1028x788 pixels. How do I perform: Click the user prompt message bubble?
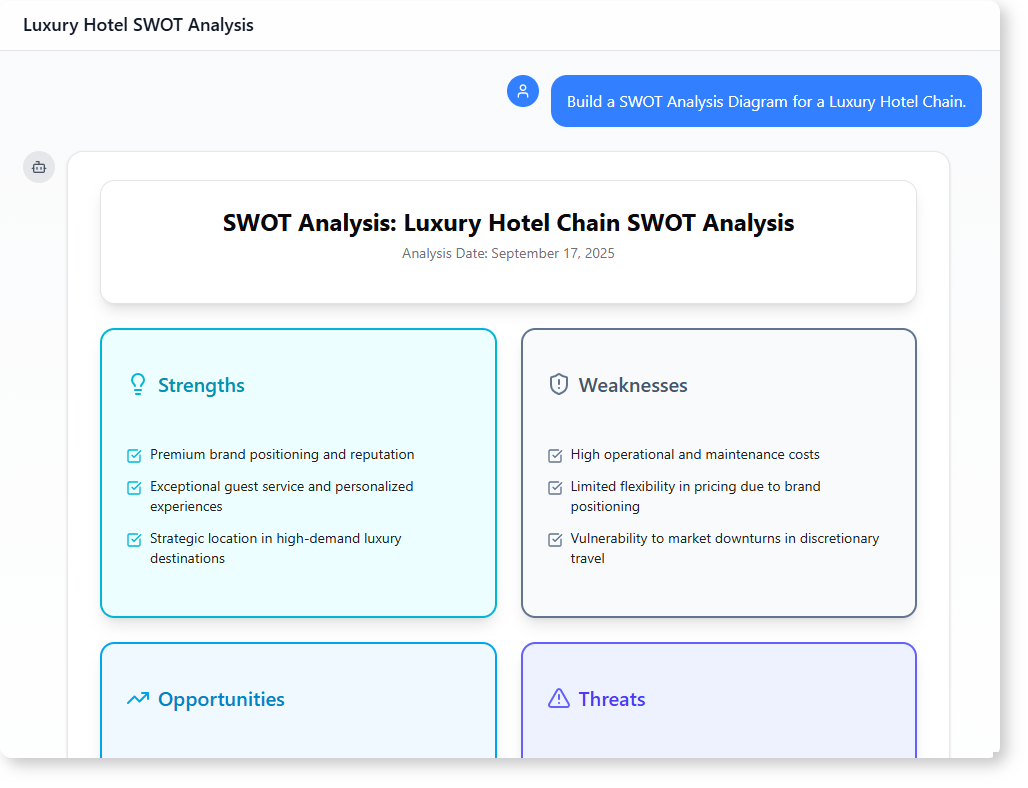(766, 101)
